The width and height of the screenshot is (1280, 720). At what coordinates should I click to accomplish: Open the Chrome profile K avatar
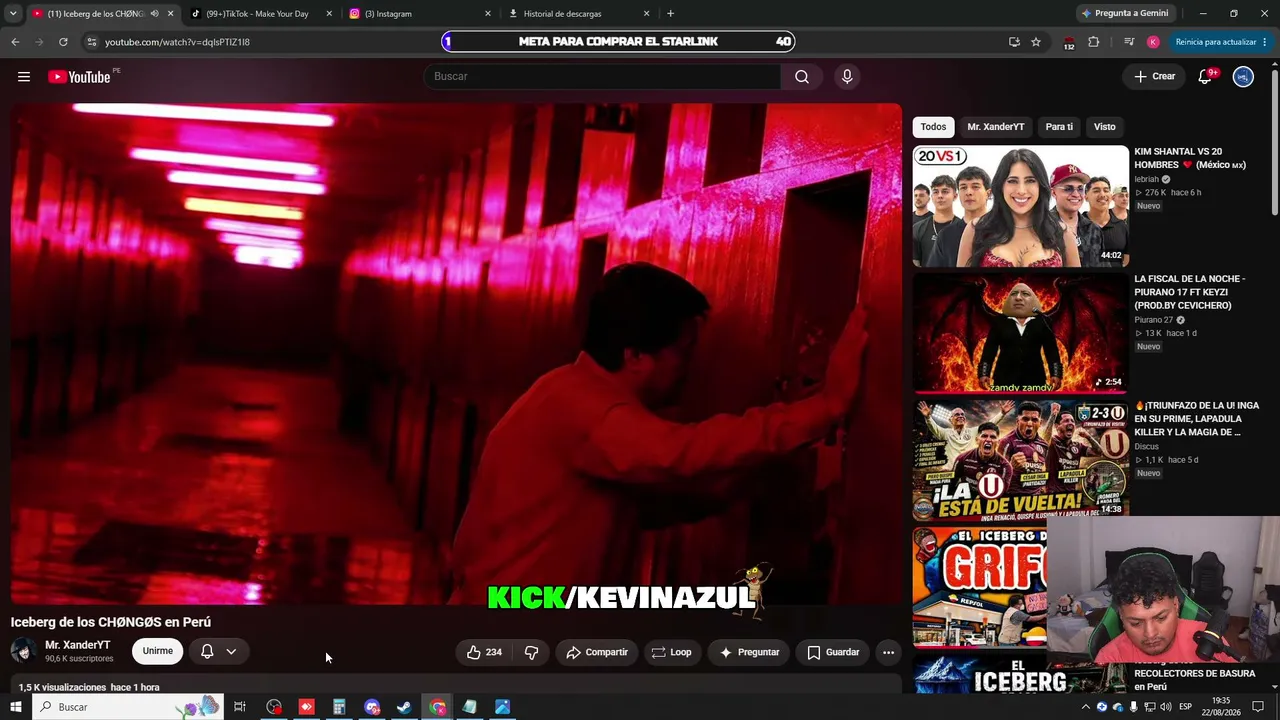tap(1153, 42)
